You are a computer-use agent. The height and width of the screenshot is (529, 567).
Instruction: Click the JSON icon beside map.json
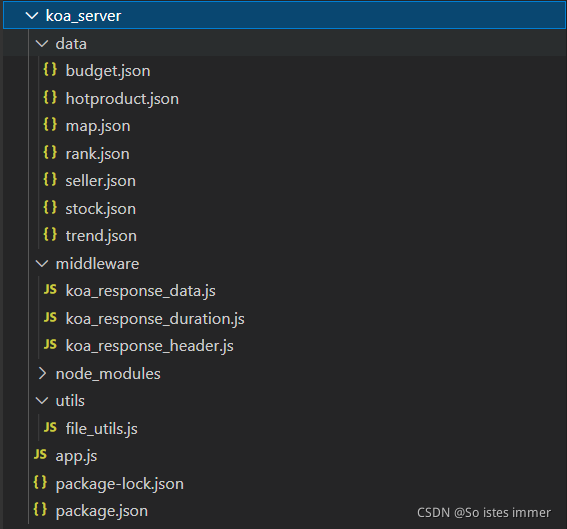tap(50, 125)
